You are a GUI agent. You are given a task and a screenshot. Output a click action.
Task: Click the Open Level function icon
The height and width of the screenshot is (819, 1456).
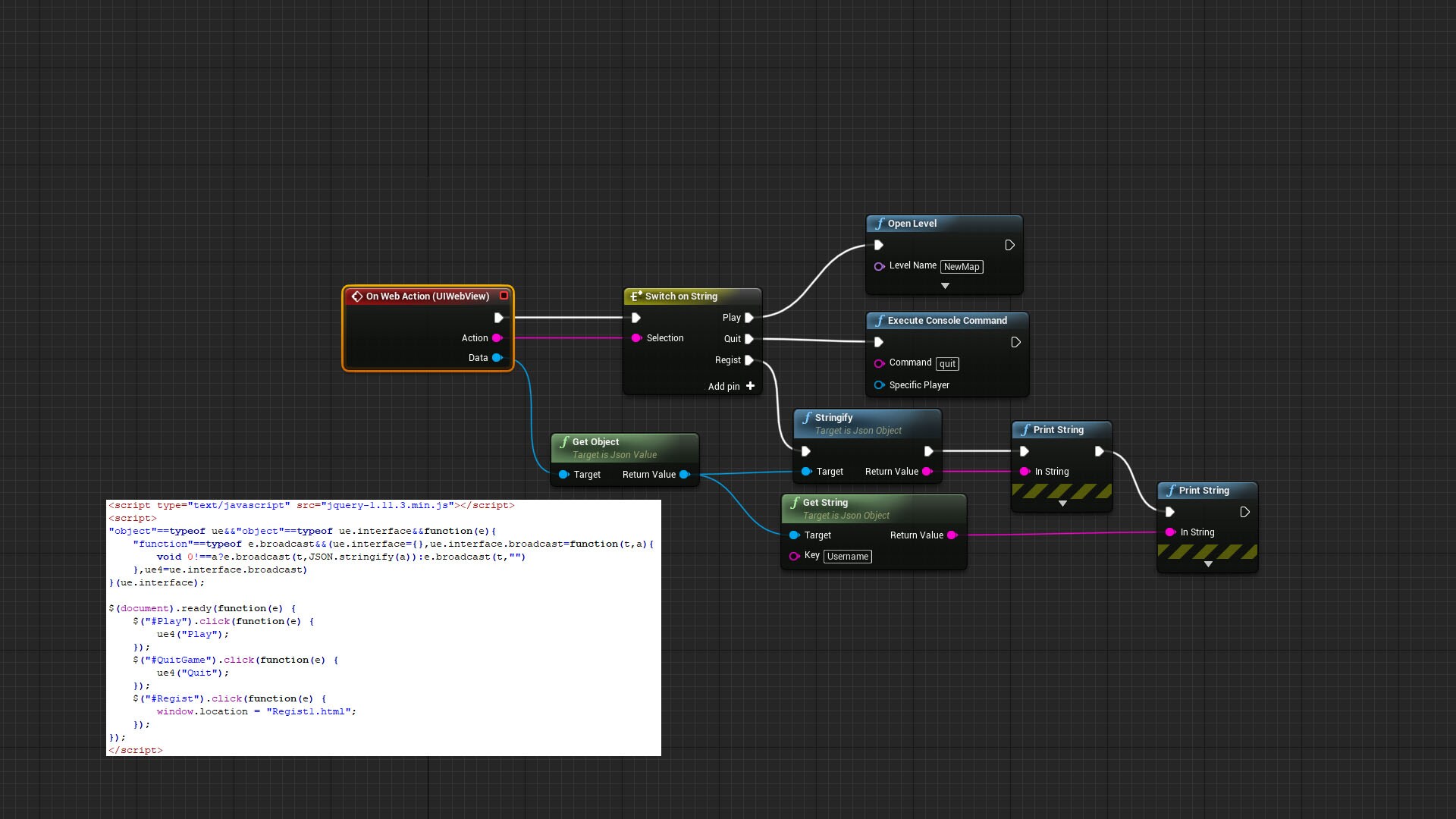tap(880, 224)
